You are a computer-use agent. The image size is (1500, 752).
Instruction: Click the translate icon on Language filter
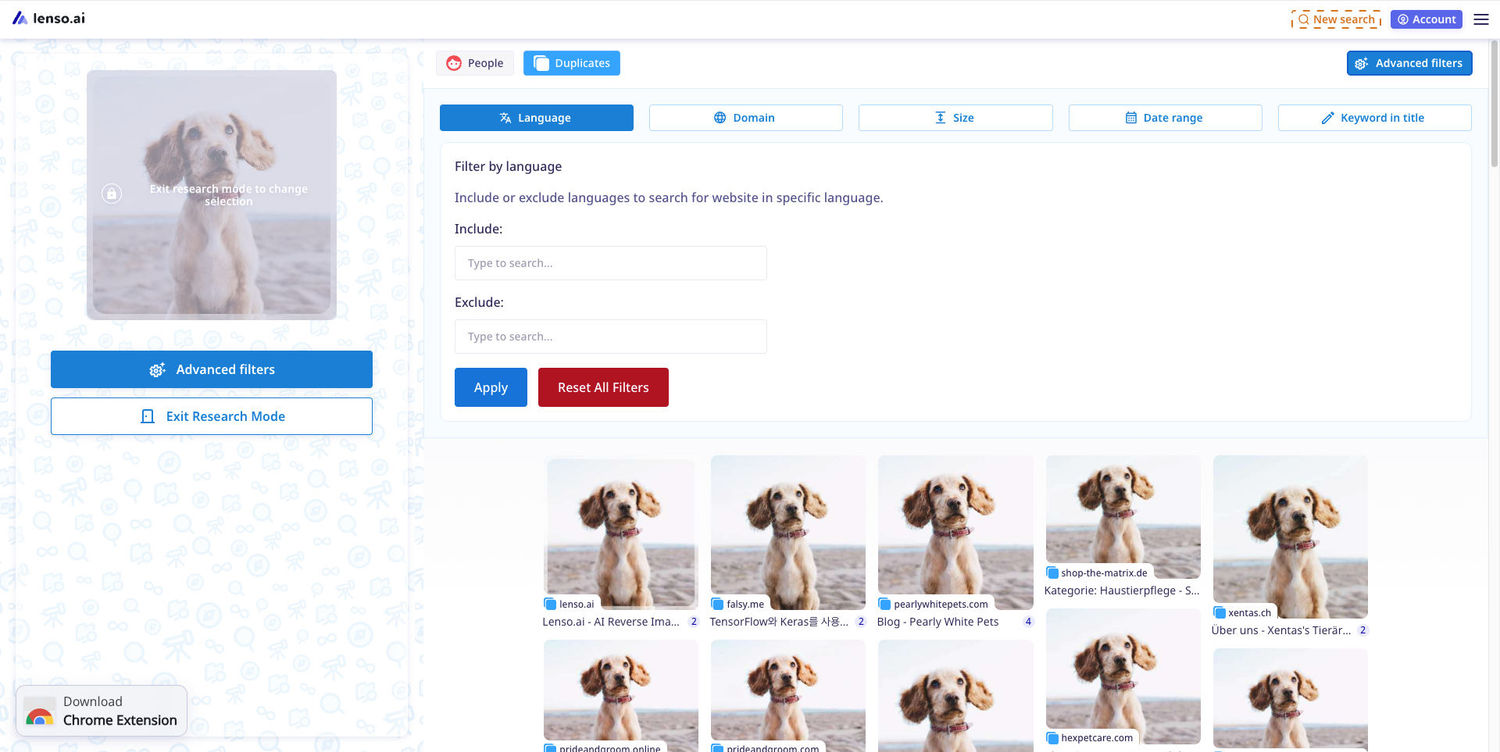tap(506, 118)
